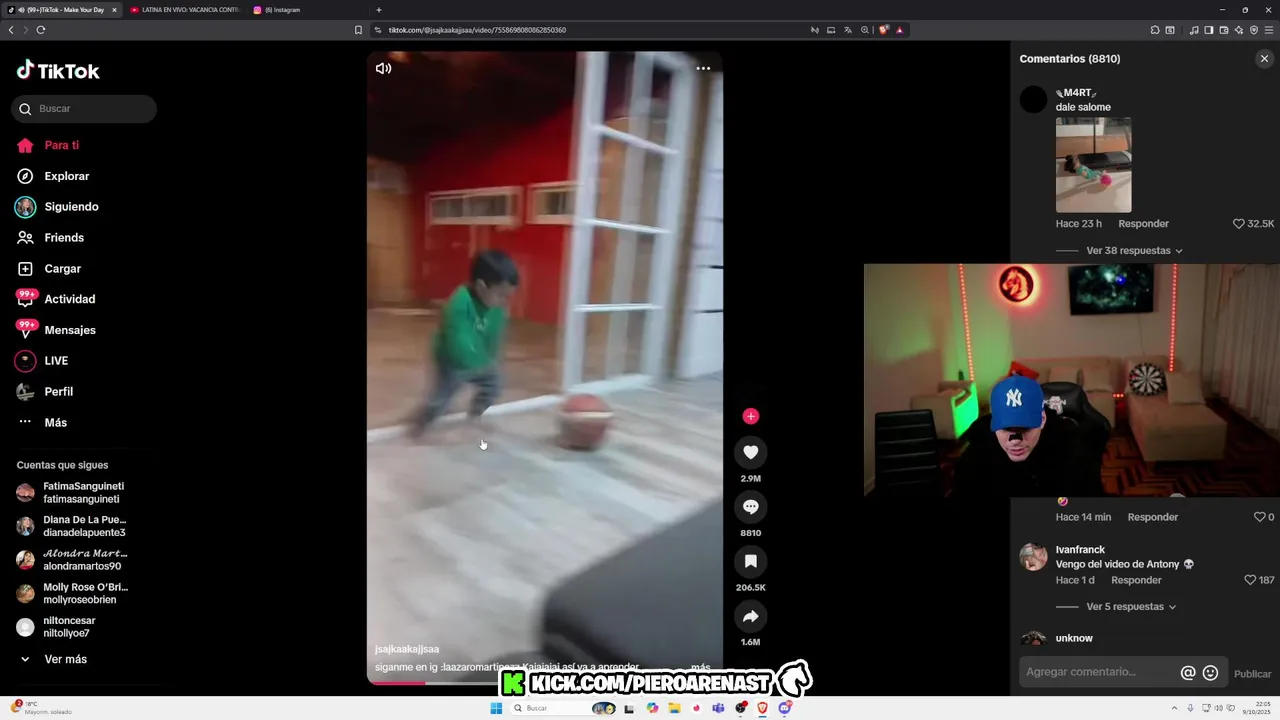Open image attached to M4RT comment
The height and width of the screenshot is (720, 1280).
click(x=1093, y=165)
